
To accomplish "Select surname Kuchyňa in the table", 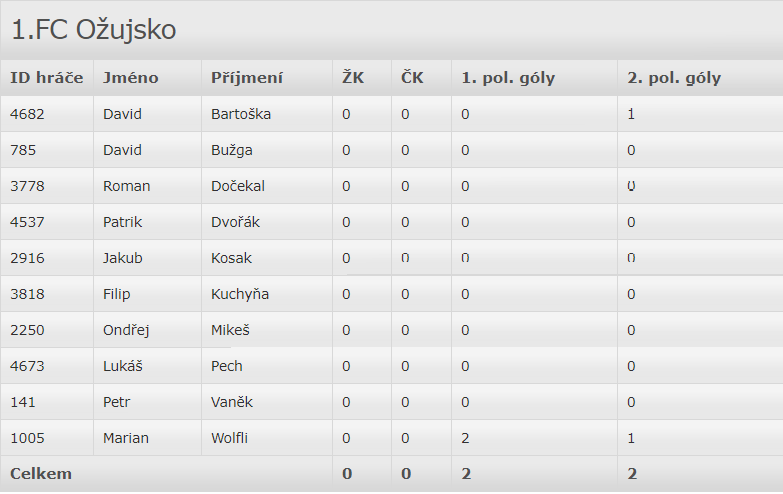I will [x=240, y=294].
